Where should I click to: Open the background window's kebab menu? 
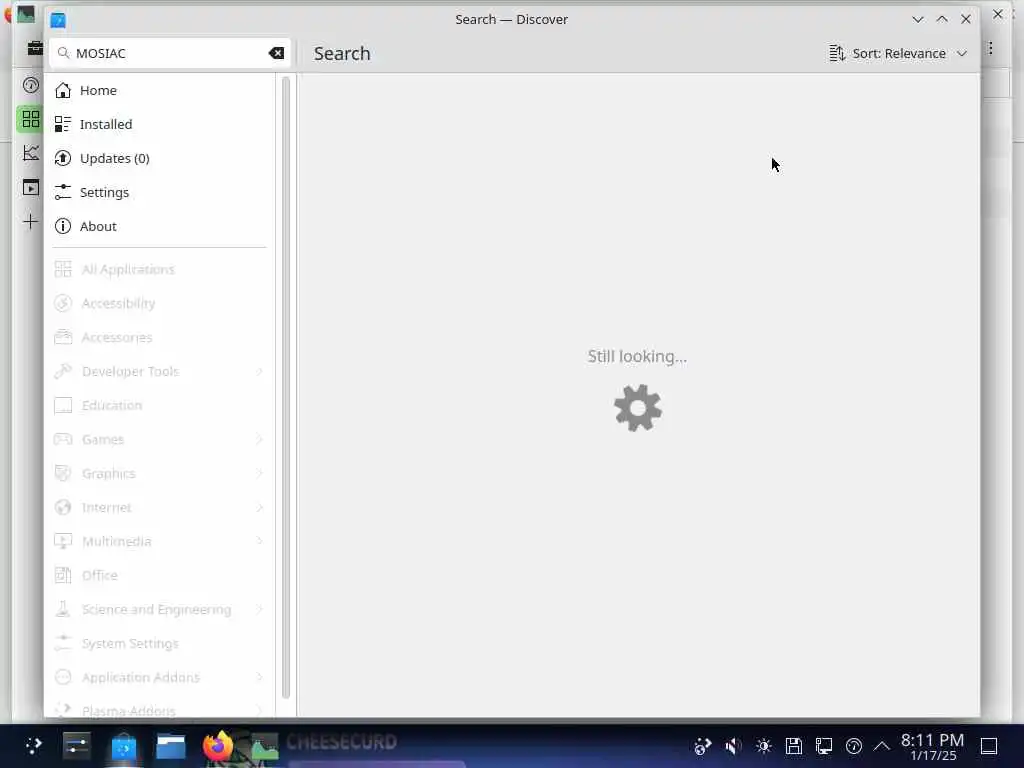point(991,48)
